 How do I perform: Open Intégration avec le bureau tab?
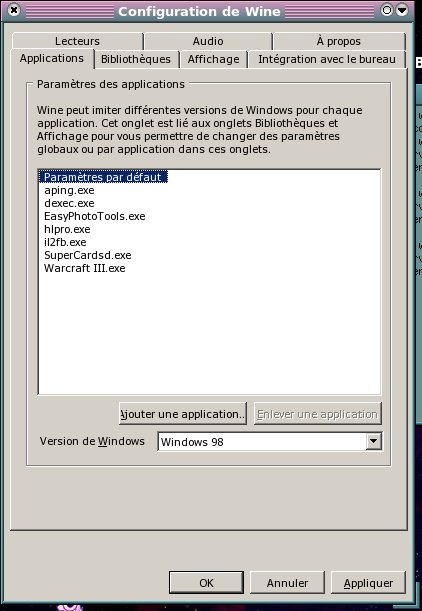[327, 59]
